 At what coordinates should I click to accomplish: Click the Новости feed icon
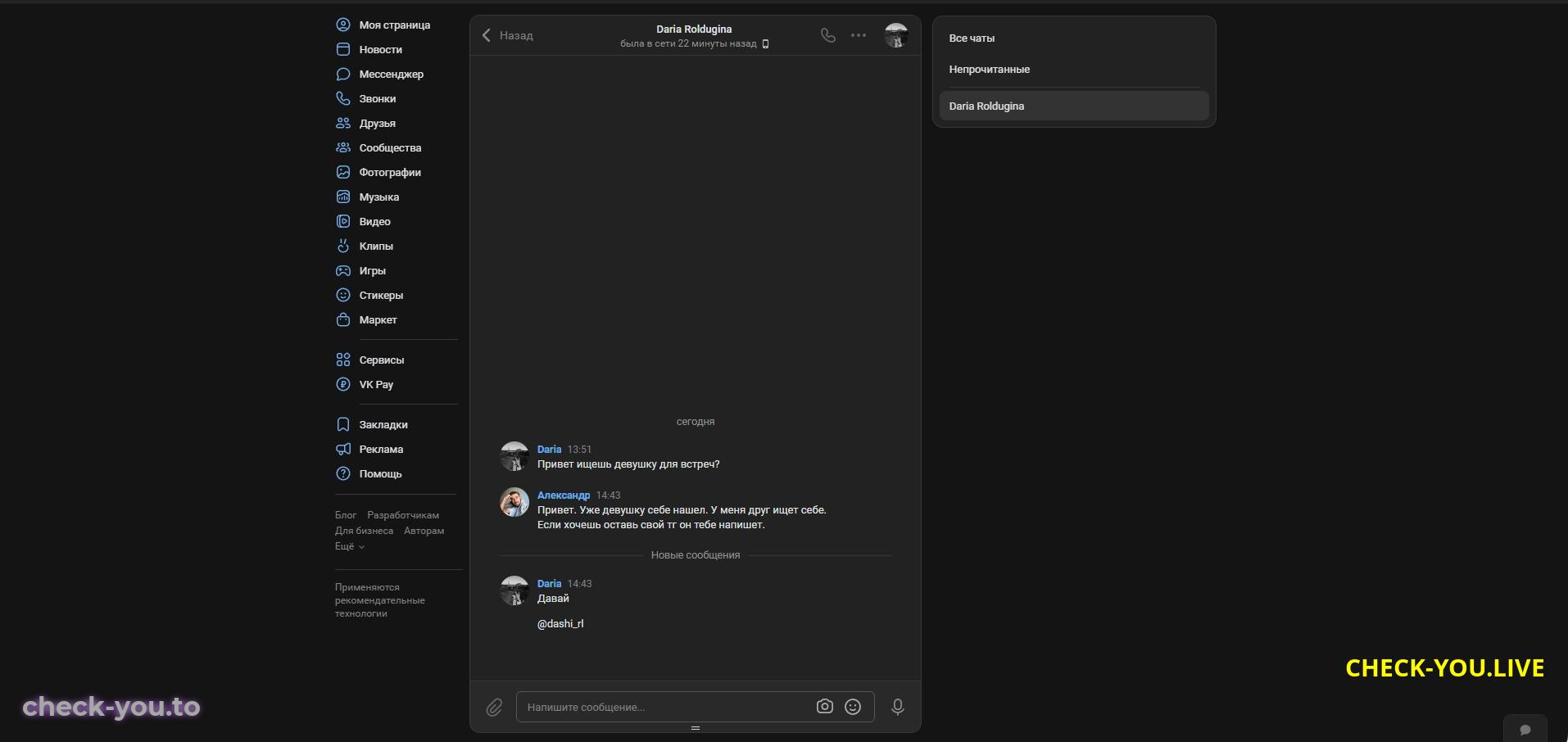[x=343, y=50]
